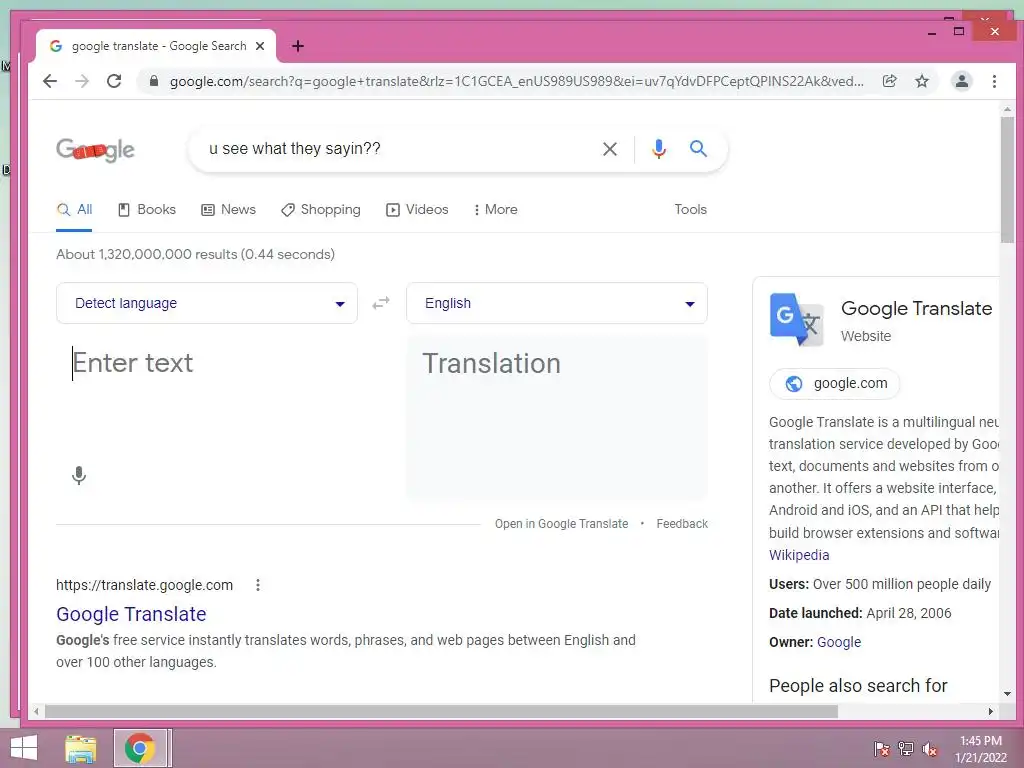
Task: Open the Chrome profile avatar
Action: (961, 81)
